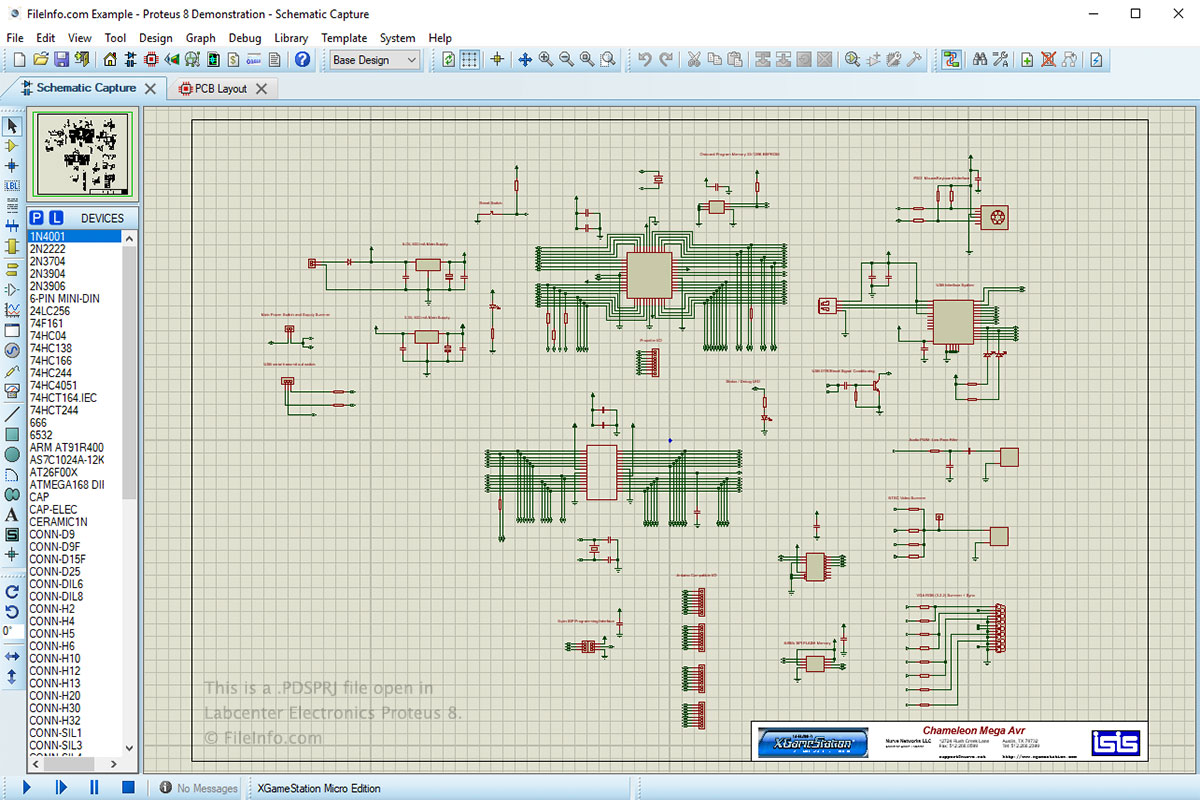Click the L library manage button
This screenshot has height=800, width=1200.
(56, 218)
